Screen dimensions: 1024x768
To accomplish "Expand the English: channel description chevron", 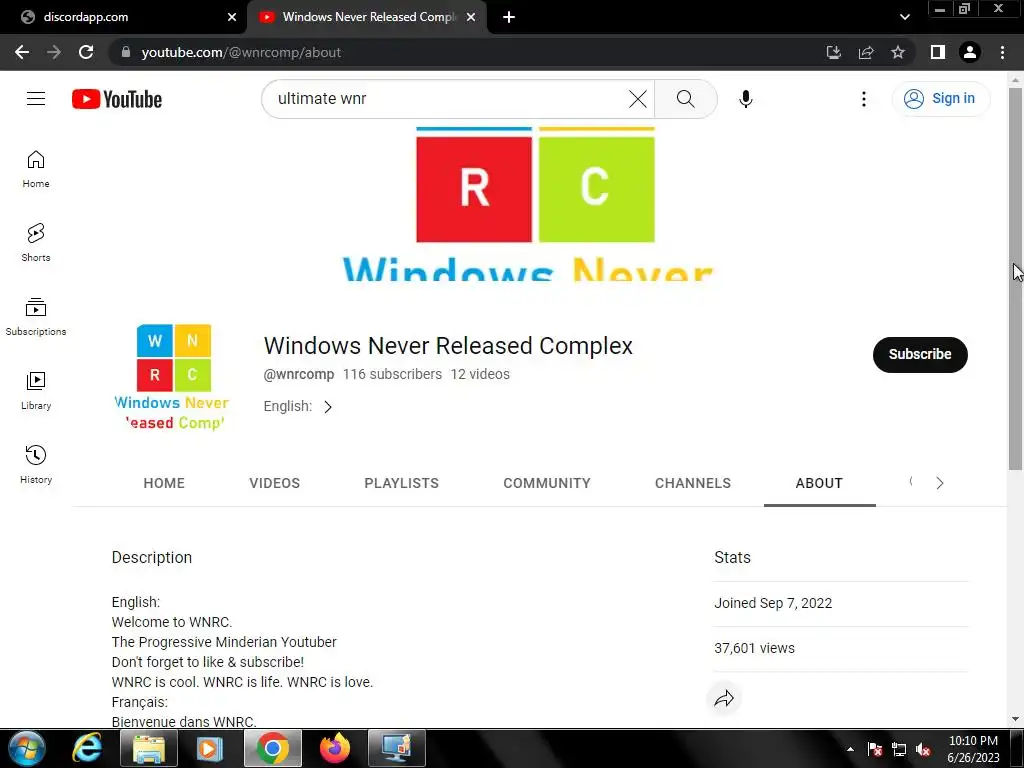I will tap(328, 407).
